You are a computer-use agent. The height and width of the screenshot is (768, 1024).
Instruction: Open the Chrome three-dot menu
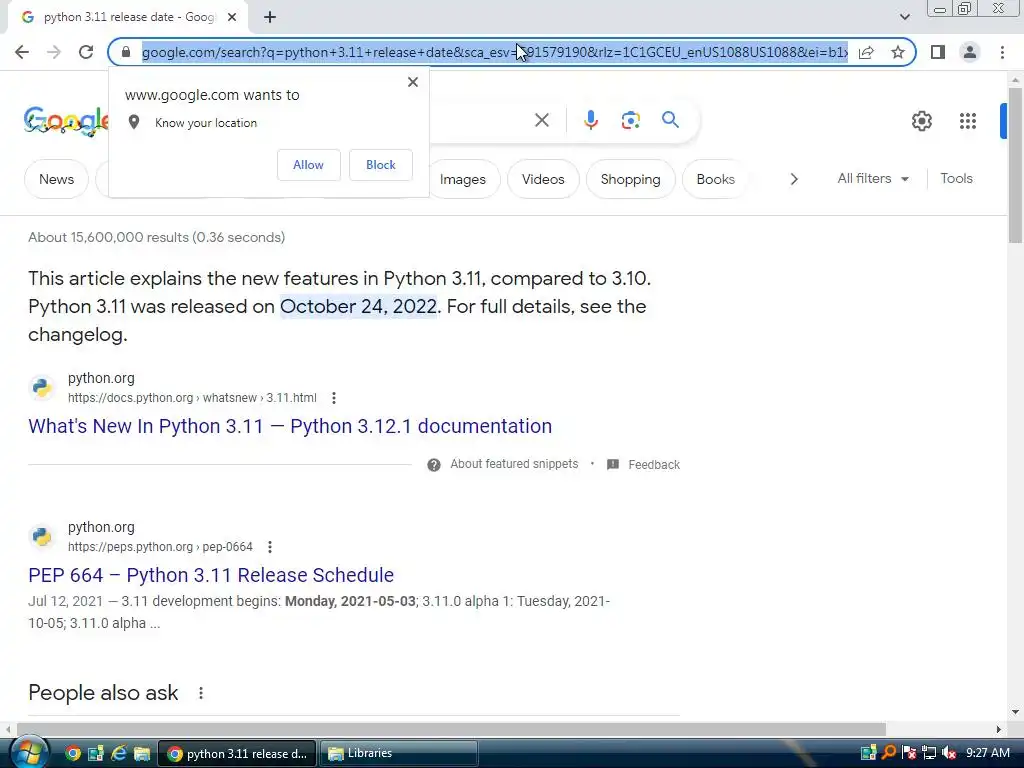click(1002, 52)
